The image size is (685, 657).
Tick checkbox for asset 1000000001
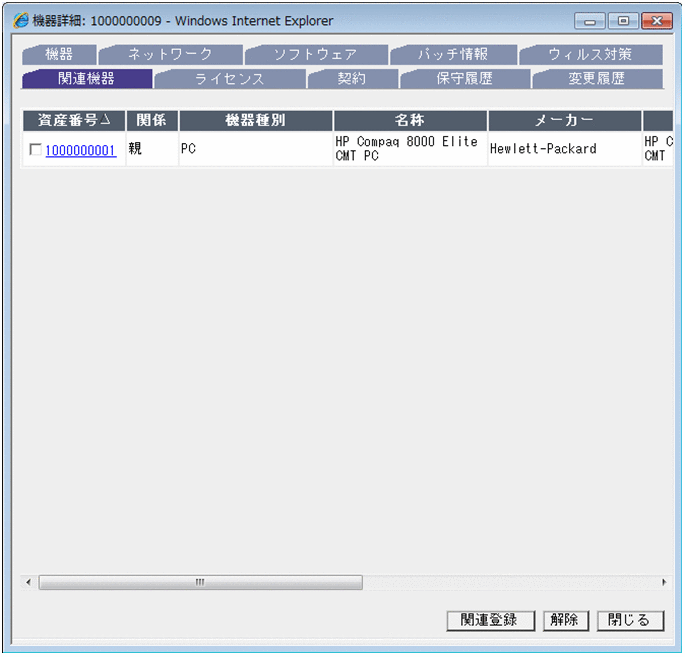[x=35, y=150]
